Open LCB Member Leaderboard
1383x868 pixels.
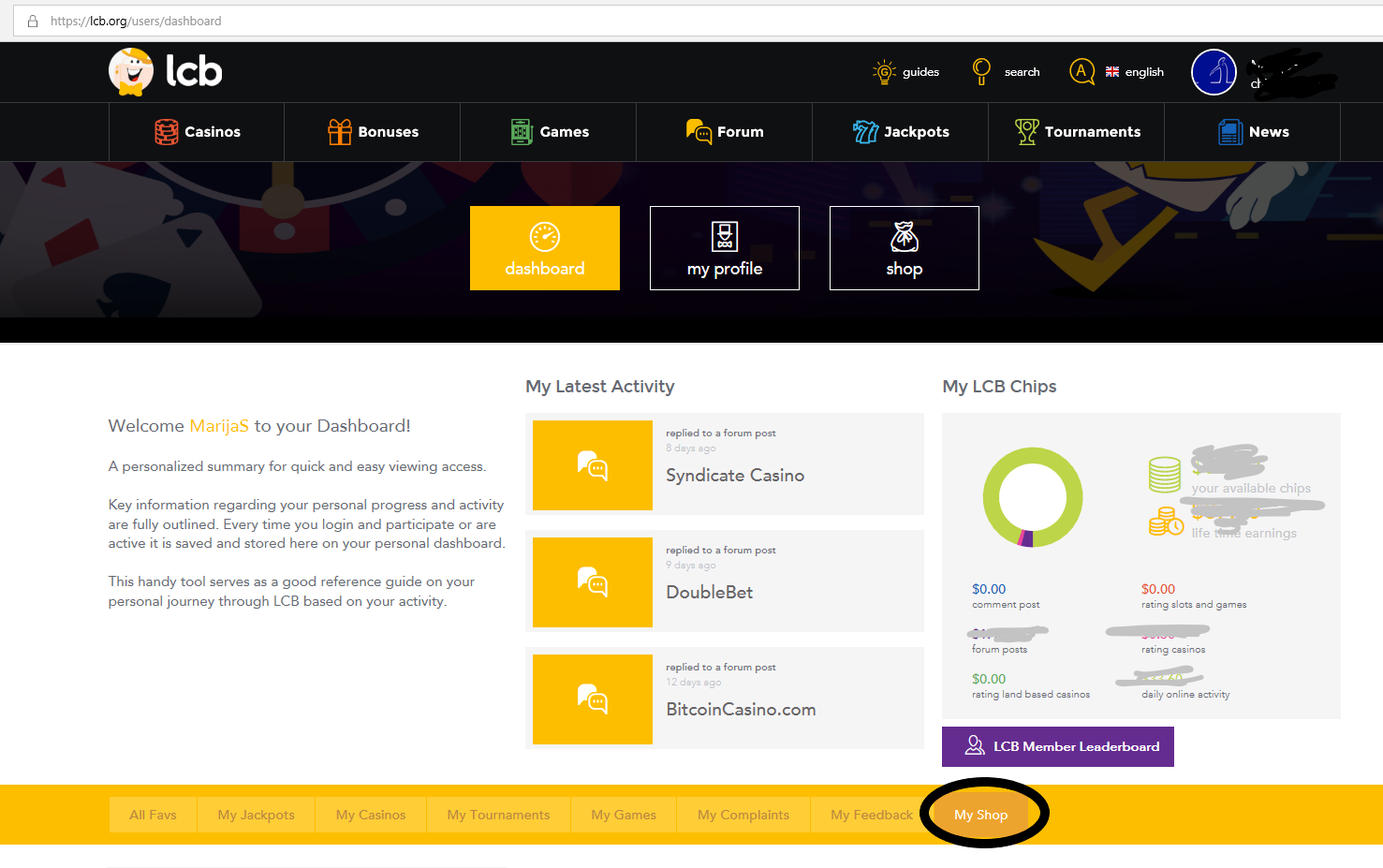tap(1058, 747)
